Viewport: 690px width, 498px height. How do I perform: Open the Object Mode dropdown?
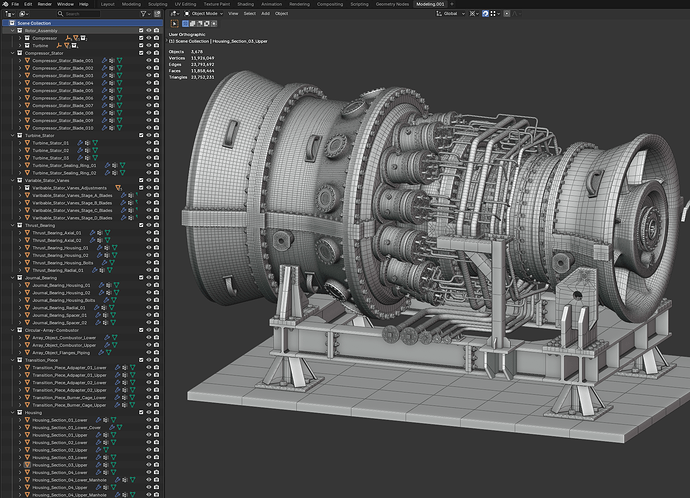[x=204, y=14]
